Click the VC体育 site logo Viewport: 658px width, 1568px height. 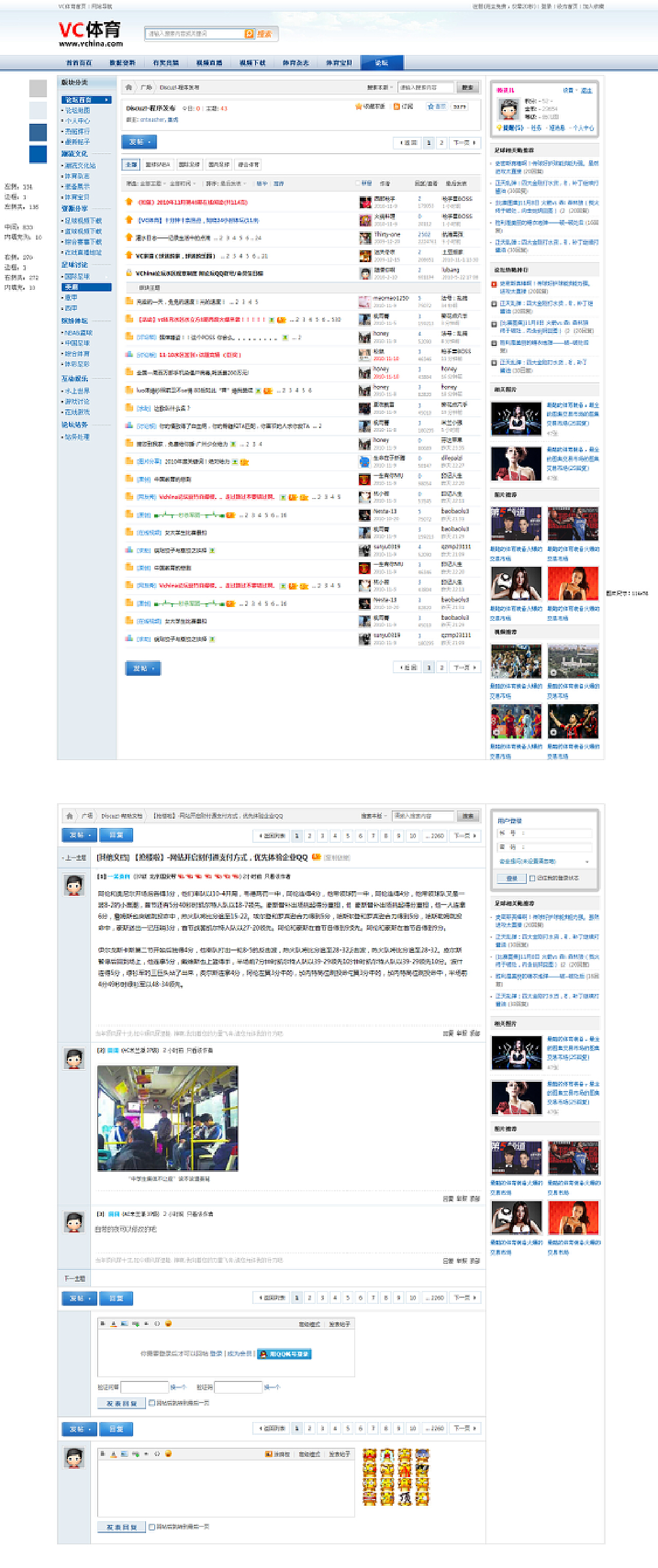(90, 33)
